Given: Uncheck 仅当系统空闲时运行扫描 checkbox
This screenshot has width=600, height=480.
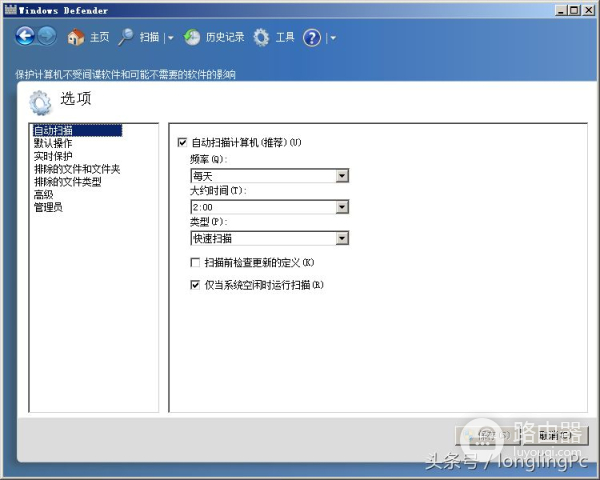Looking at the screenshot, I should [195, 285].
